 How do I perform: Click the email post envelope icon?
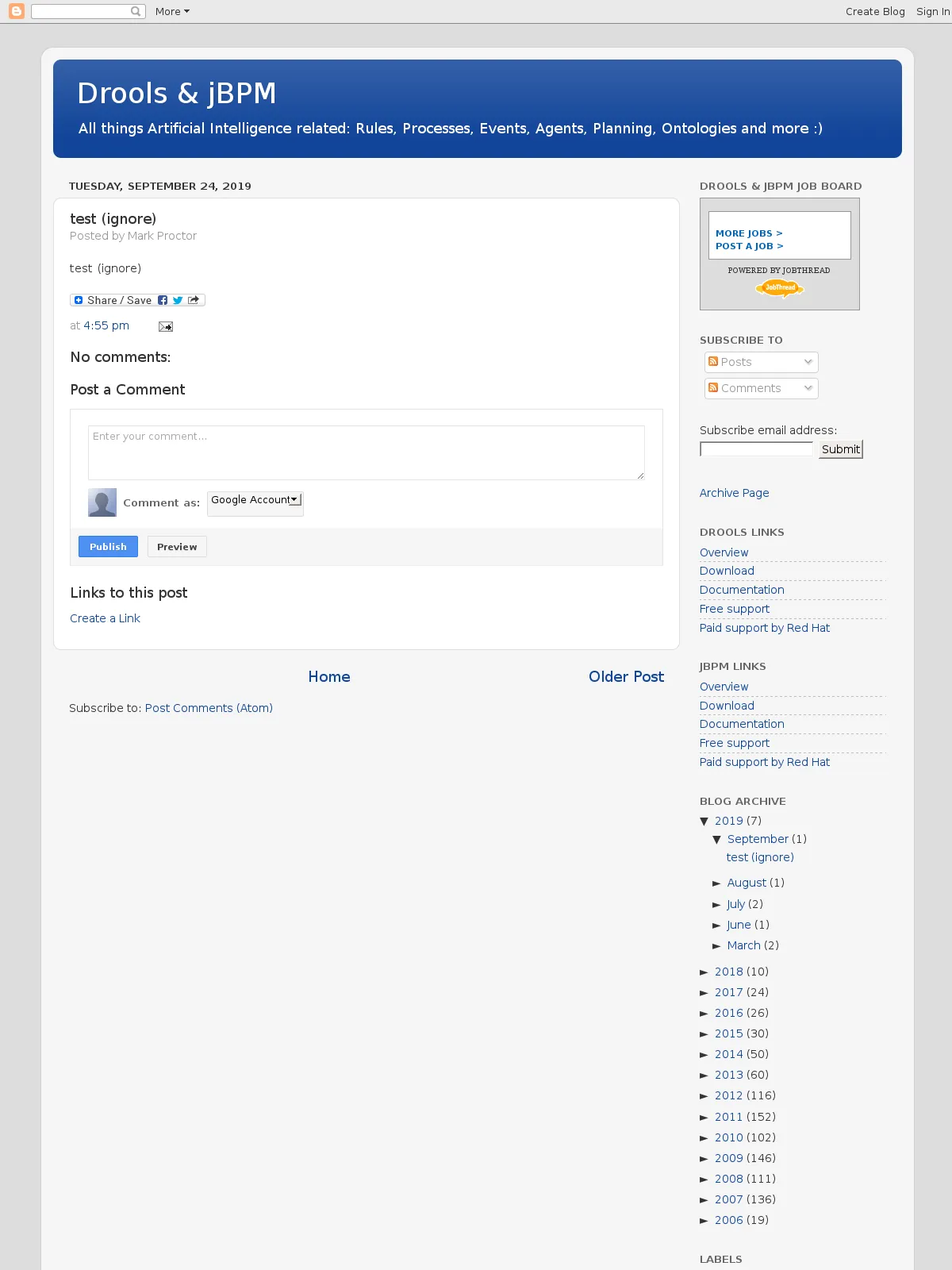point(165,326)
